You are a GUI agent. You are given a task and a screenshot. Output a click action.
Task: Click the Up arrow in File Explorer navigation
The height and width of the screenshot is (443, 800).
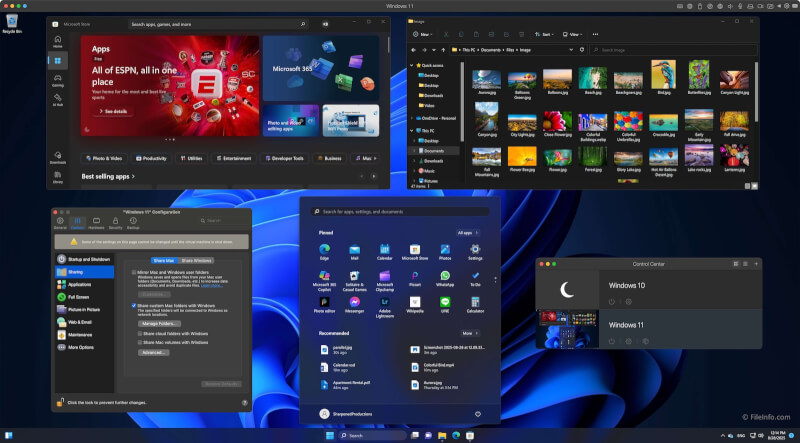click(x=443, y=50)
